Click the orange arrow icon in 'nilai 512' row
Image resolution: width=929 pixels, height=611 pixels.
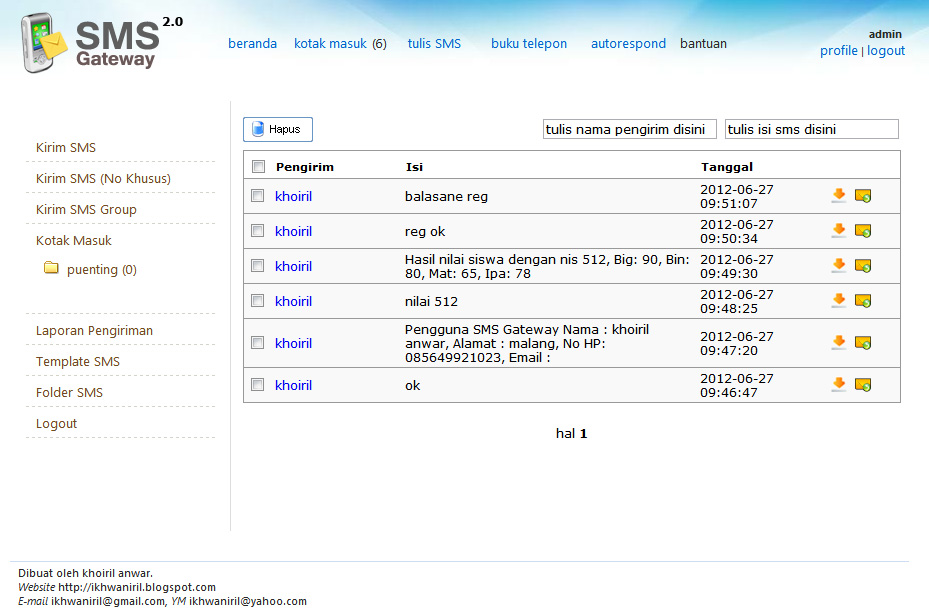click(x=838, y=301)
